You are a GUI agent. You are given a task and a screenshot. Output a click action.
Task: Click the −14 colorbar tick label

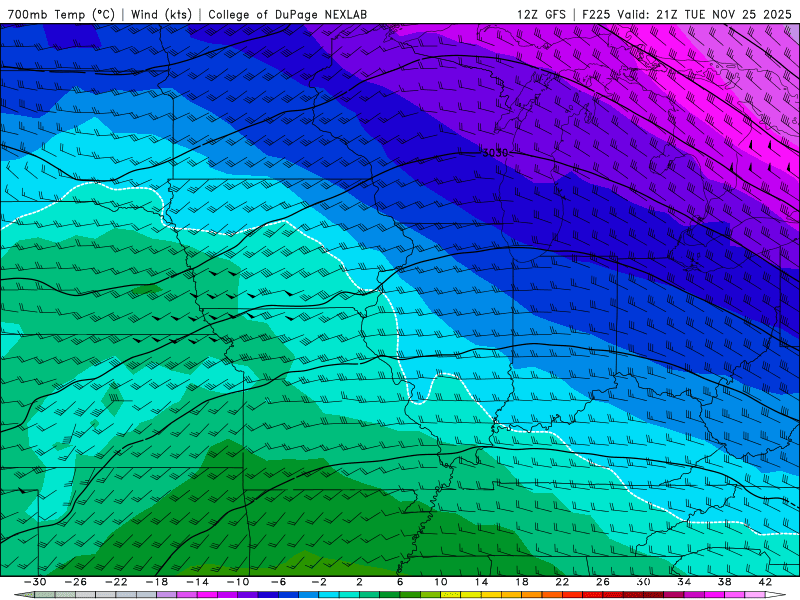click(x=197, y=582)
